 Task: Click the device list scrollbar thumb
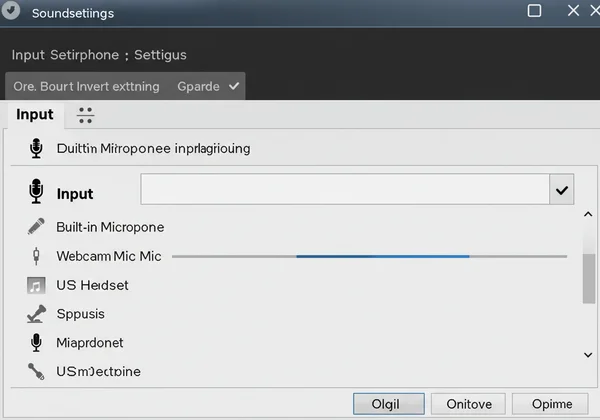click(x=589, y=278)
